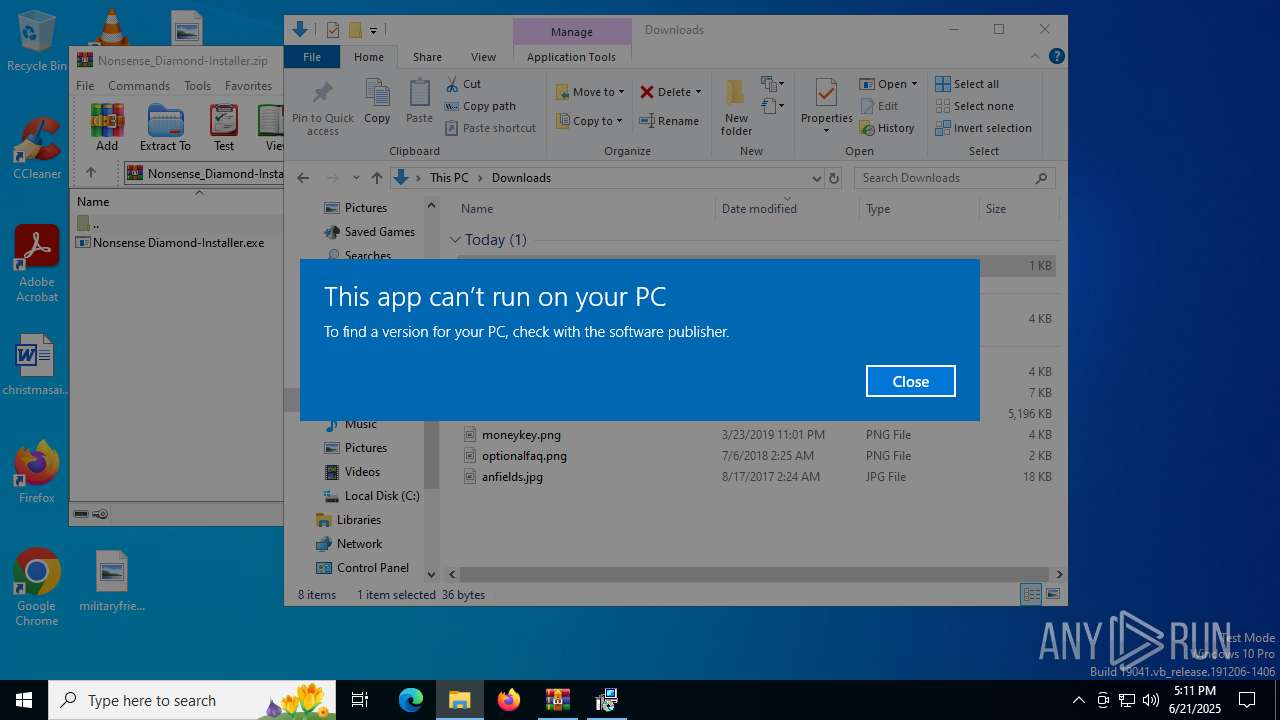The width and height of the screenshot is (1280, 720).
Task: Click Select none in ribbon
Action: [974, 106]
